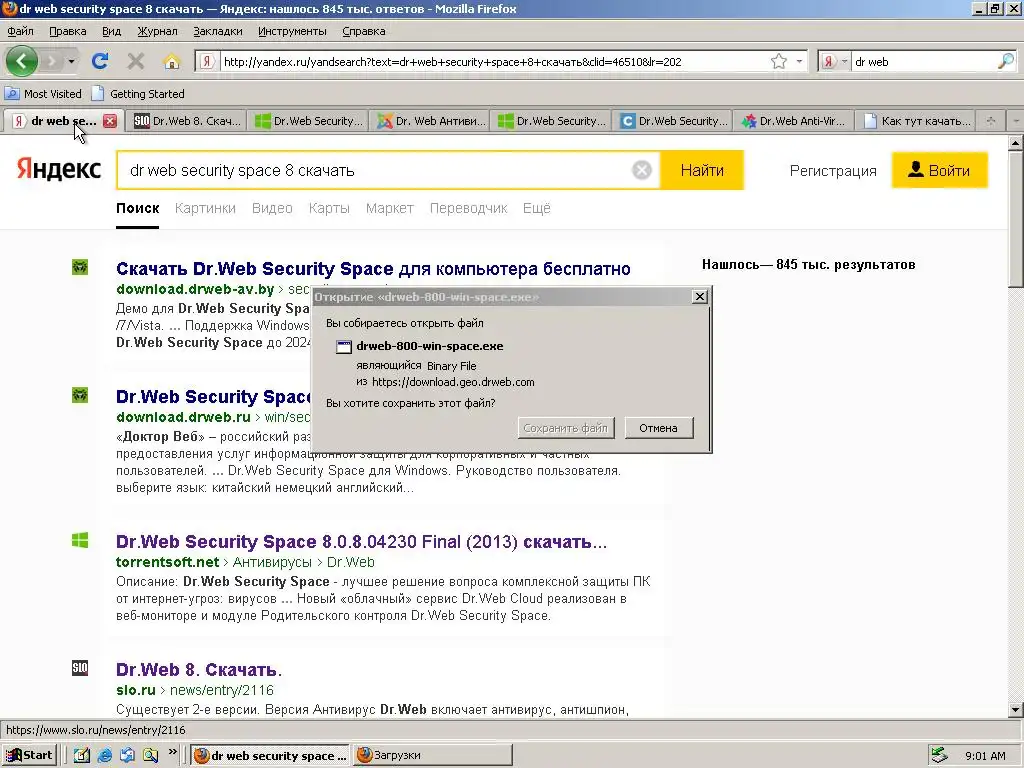Click the yellow Войти button
The image size is (1024, 768).
(940, 170)
